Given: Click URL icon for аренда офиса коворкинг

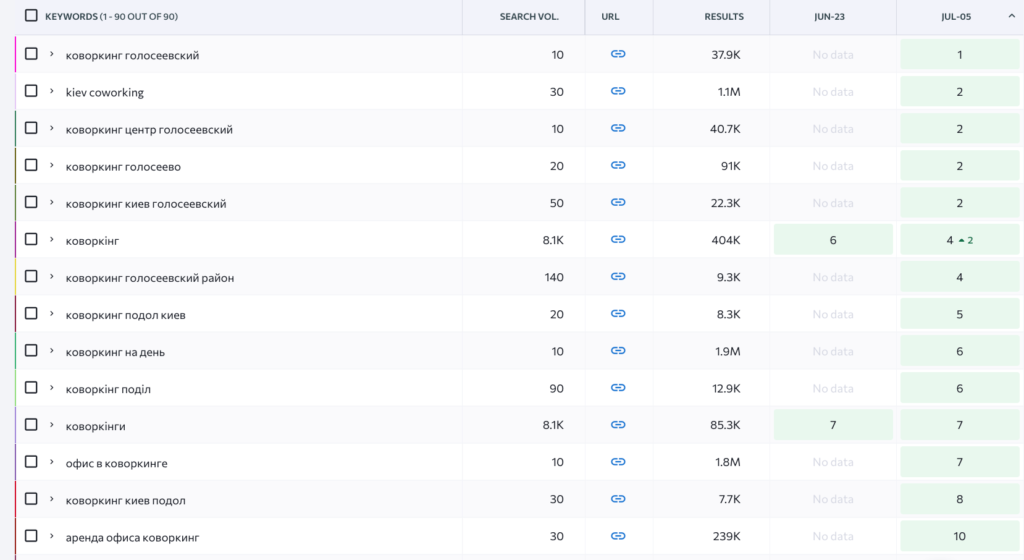Looking at the screenshot, I should point(618,536).
